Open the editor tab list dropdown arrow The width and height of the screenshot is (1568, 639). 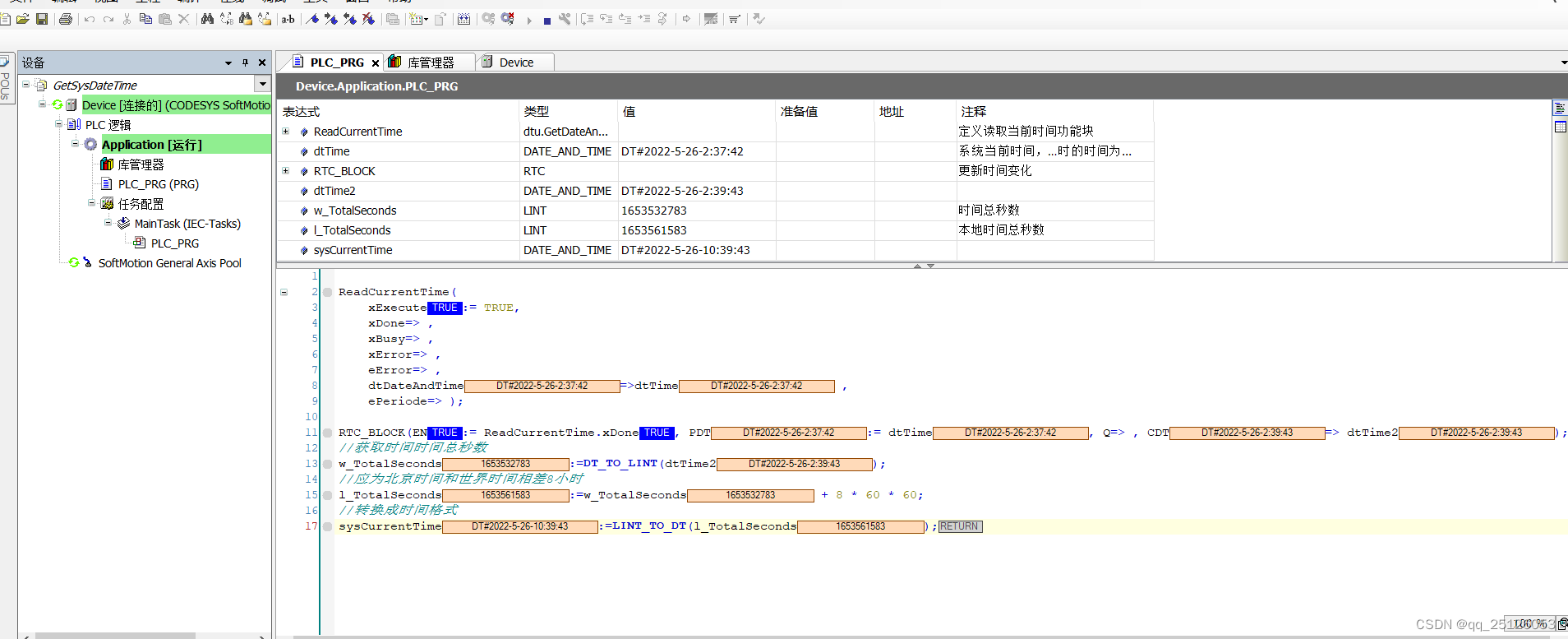tap(1563, 63)
